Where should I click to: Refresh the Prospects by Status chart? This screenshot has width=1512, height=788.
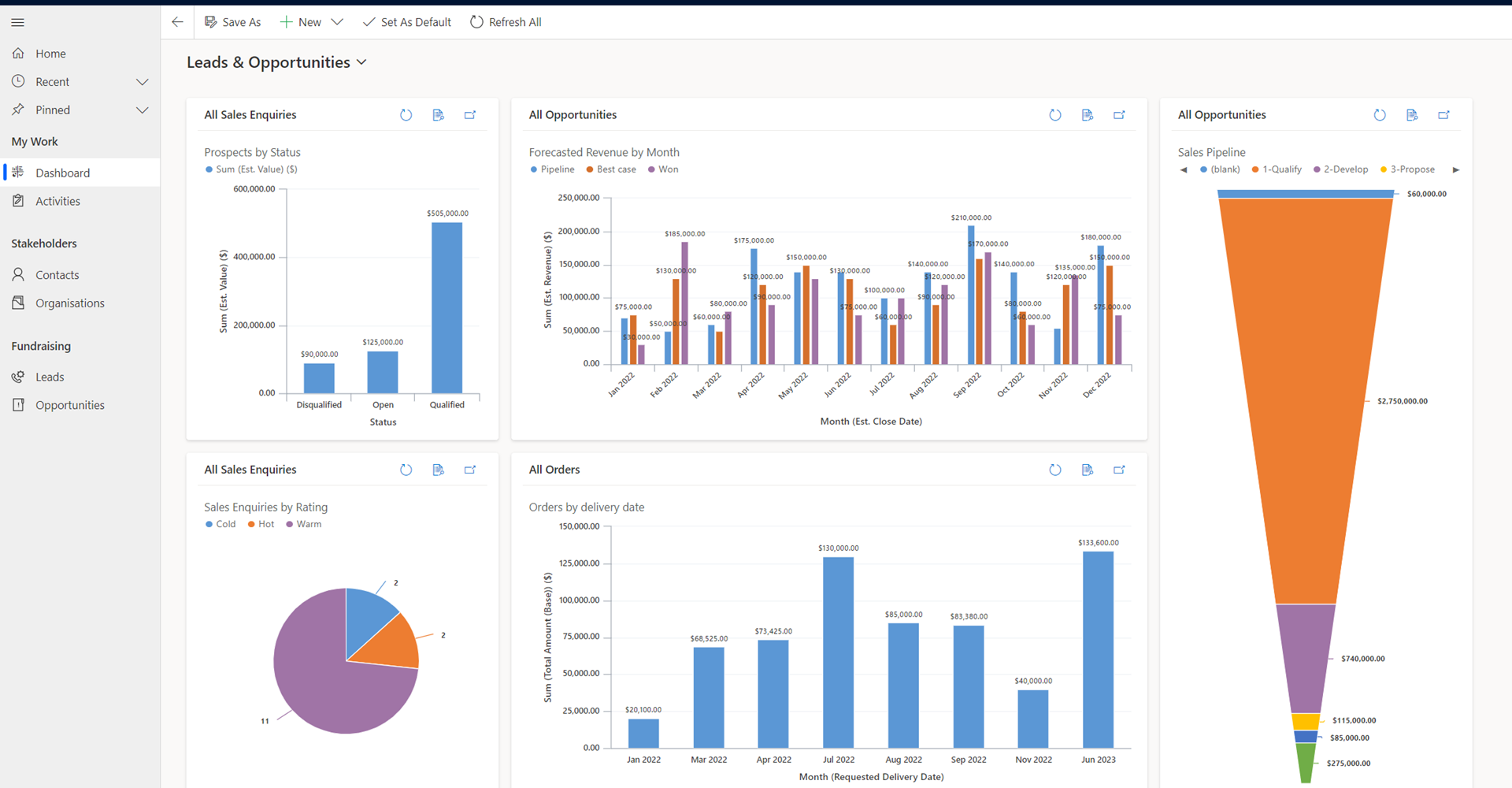pos(406,115)
